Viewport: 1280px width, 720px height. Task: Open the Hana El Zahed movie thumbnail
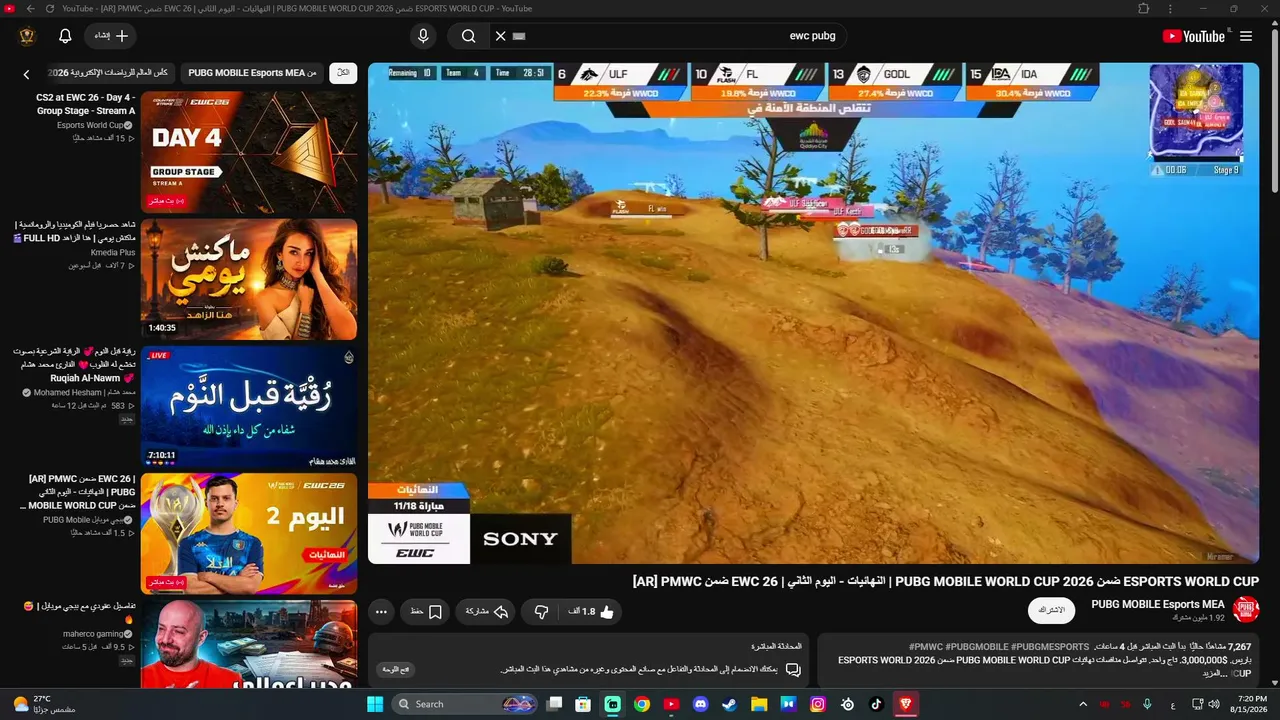[x=249, y=279]
